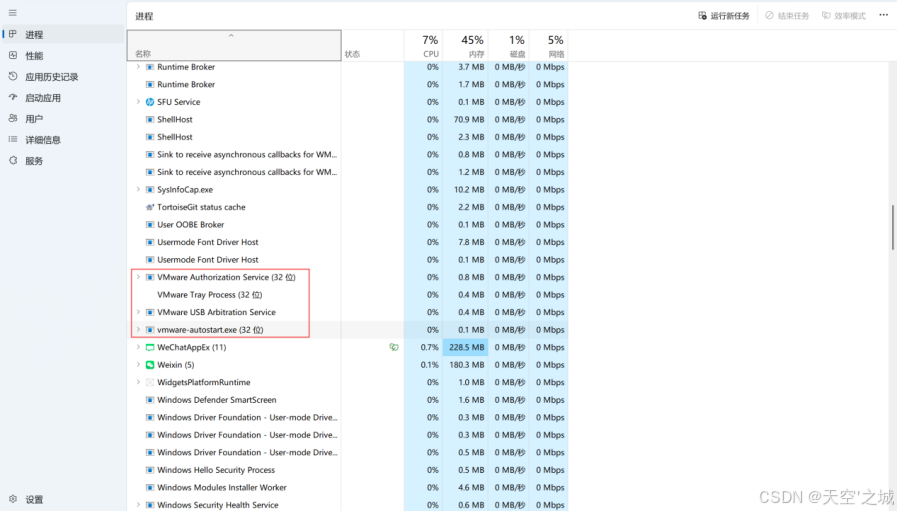Screen dimensions: 898x512
Task: Open the 进程 page in sidebar
Action: pyautogui.click(x=62, y=34)
